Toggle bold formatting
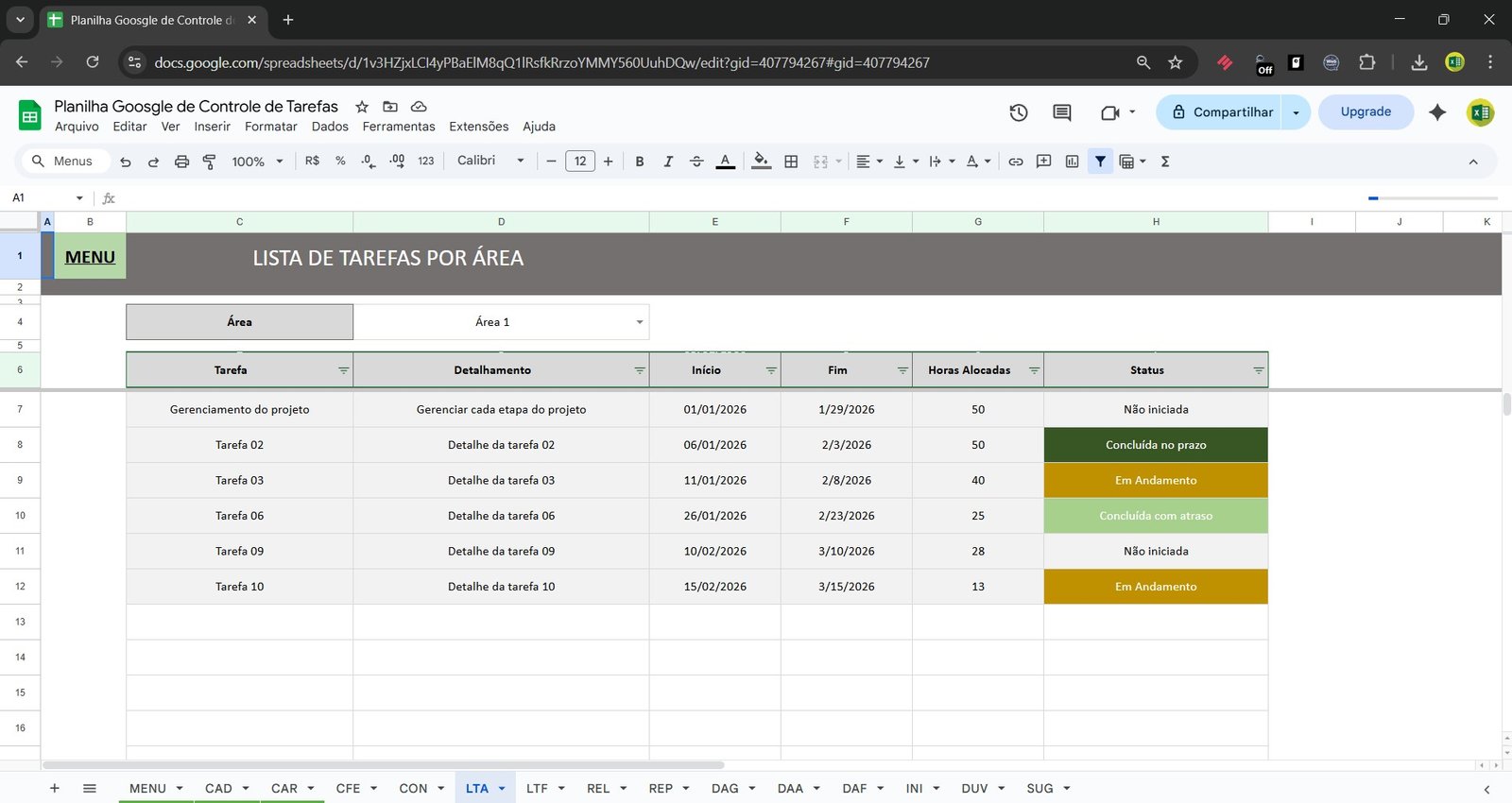This screenshot has height=803, width=1512. coord(640,162)
